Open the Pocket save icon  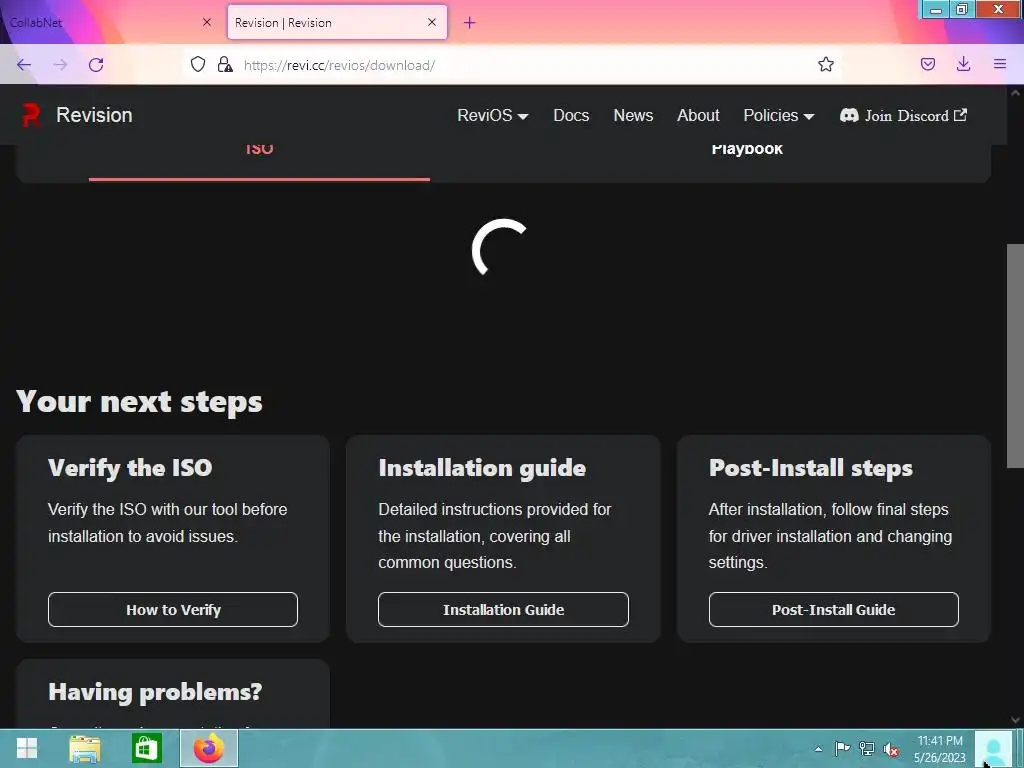click(928, 64)
